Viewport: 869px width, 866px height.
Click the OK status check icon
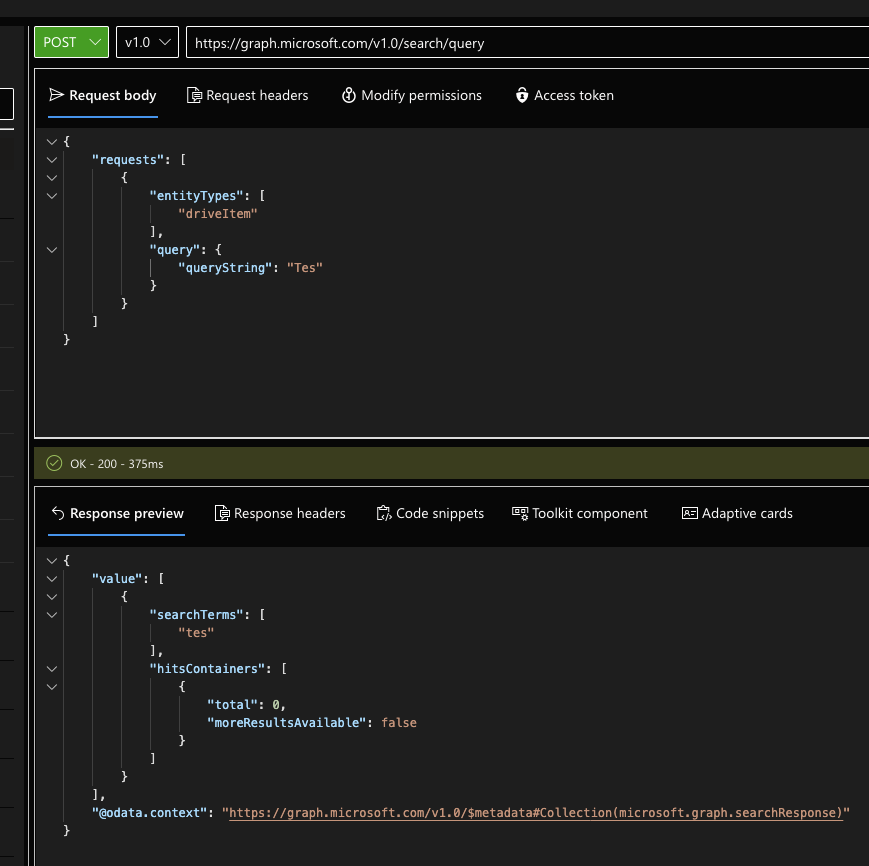pyautogui.click(x=54, y=463)
